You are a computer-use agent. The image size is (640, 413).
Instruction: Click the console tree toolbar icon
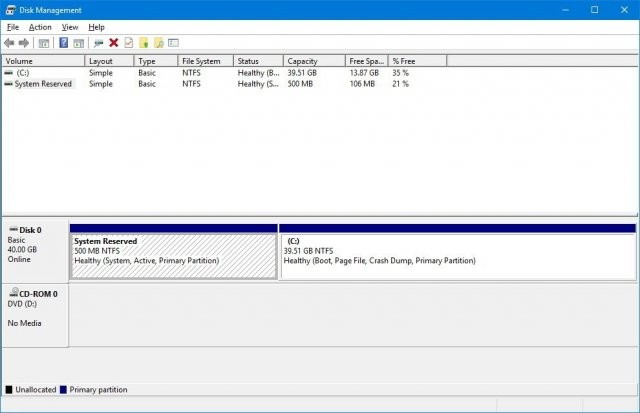44,43
